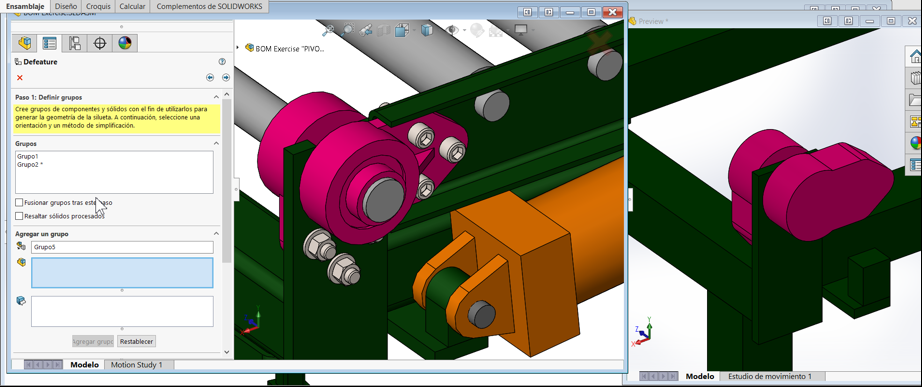Click Zoom to Area icon
This screenshot has height=387, width=922.
pyautogui.click(x=348, y=29)
